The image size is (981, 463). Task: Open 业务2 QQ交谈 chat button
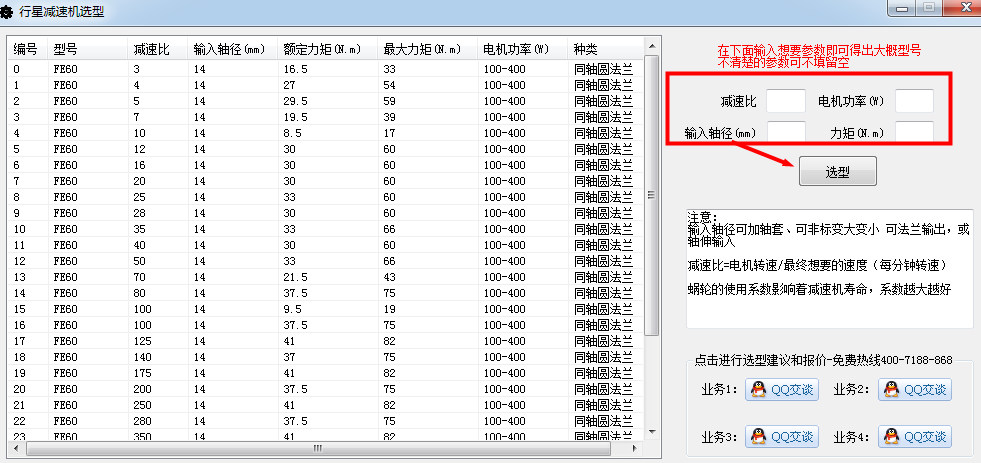pyautogui.click(x=915, y=389)
